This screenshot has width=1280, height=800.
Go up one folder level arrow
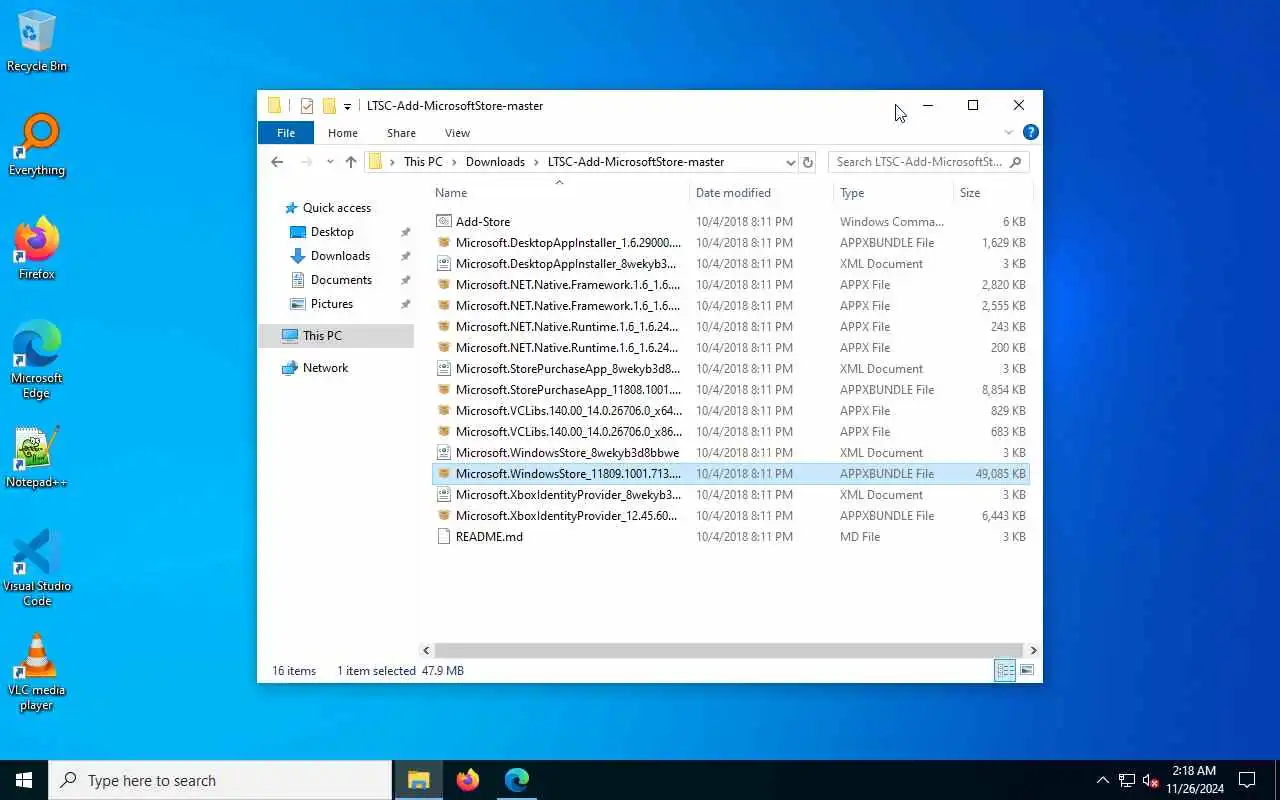pyautogui.click(x=351, y=162)
